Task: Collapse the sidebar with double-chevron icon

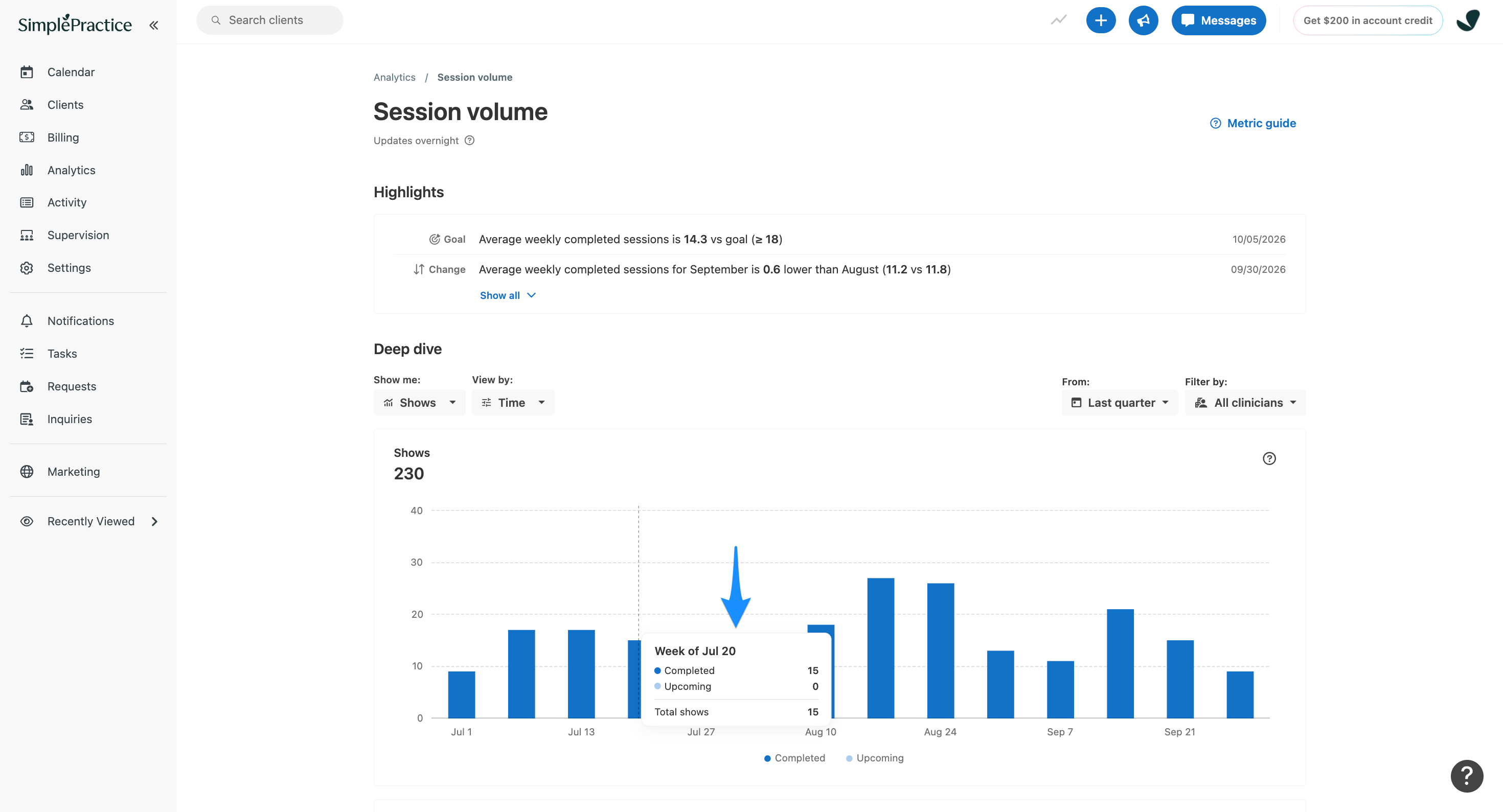Action: (153, 25)
